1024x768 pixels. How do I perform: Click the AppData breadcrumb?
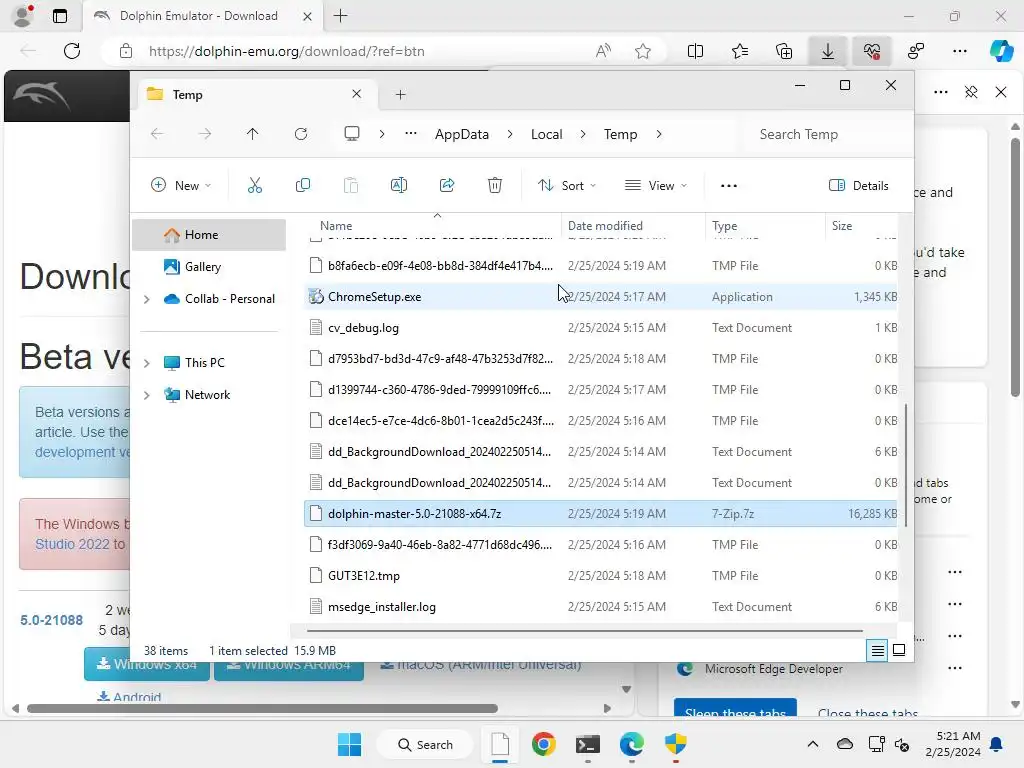tap(462, 134)
